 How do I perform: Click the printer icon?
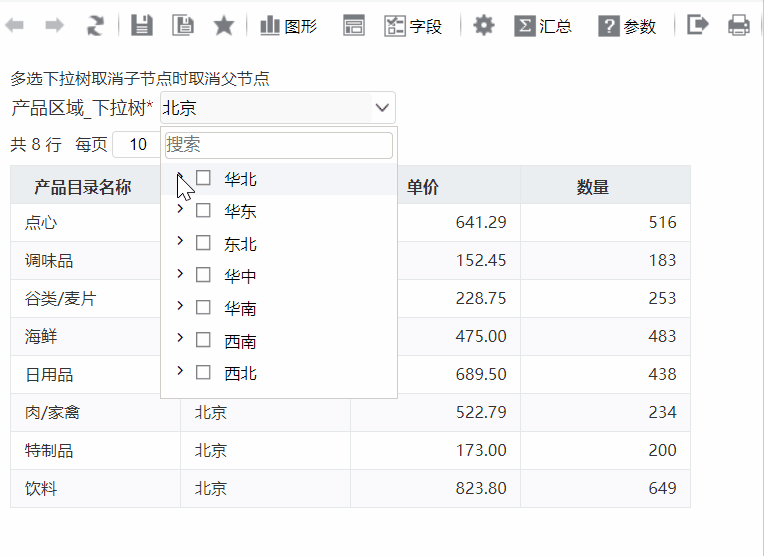pos(739,25)
